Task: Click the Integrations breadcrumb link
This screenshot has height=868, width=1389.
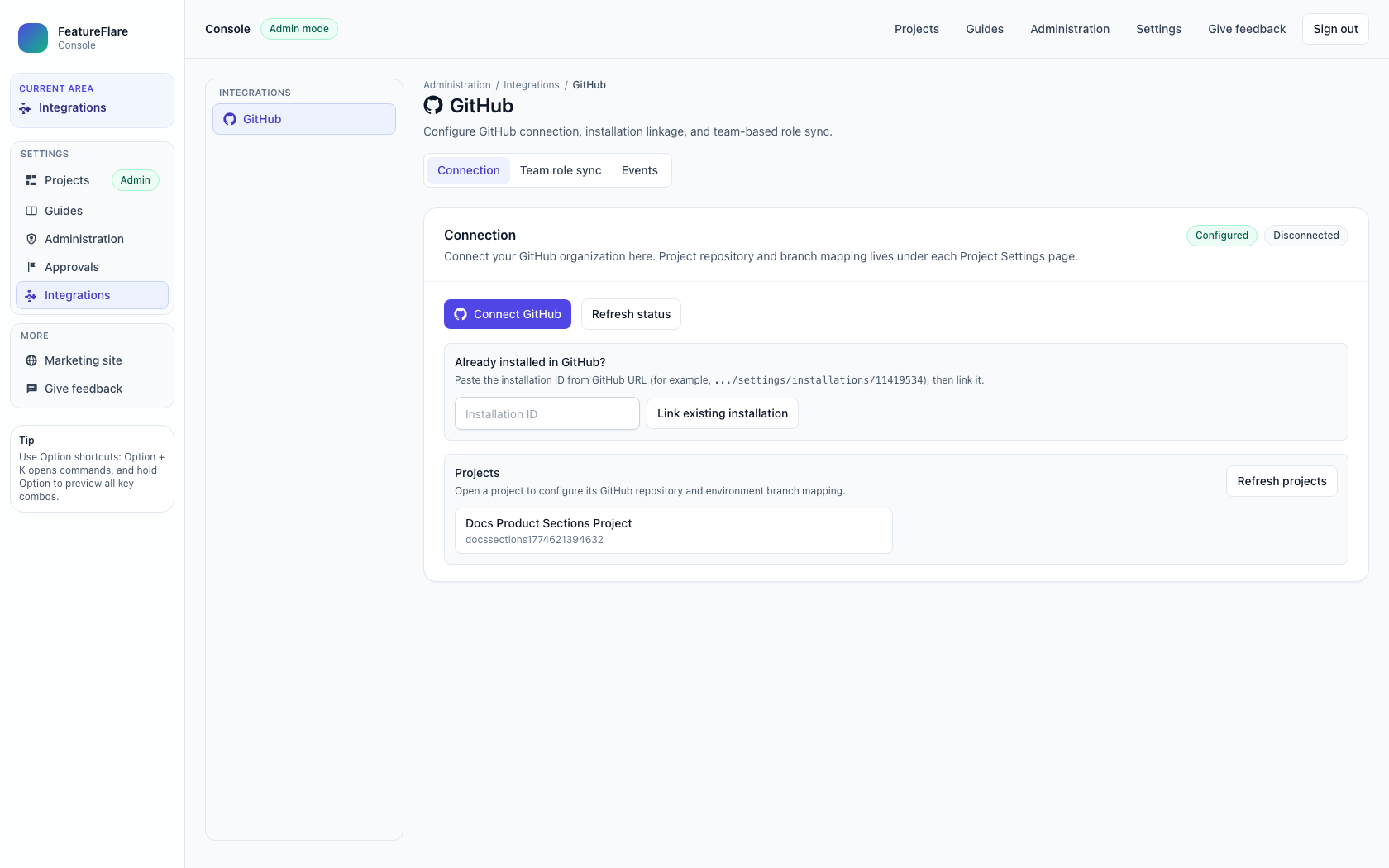Action: [x=532, y=85]
